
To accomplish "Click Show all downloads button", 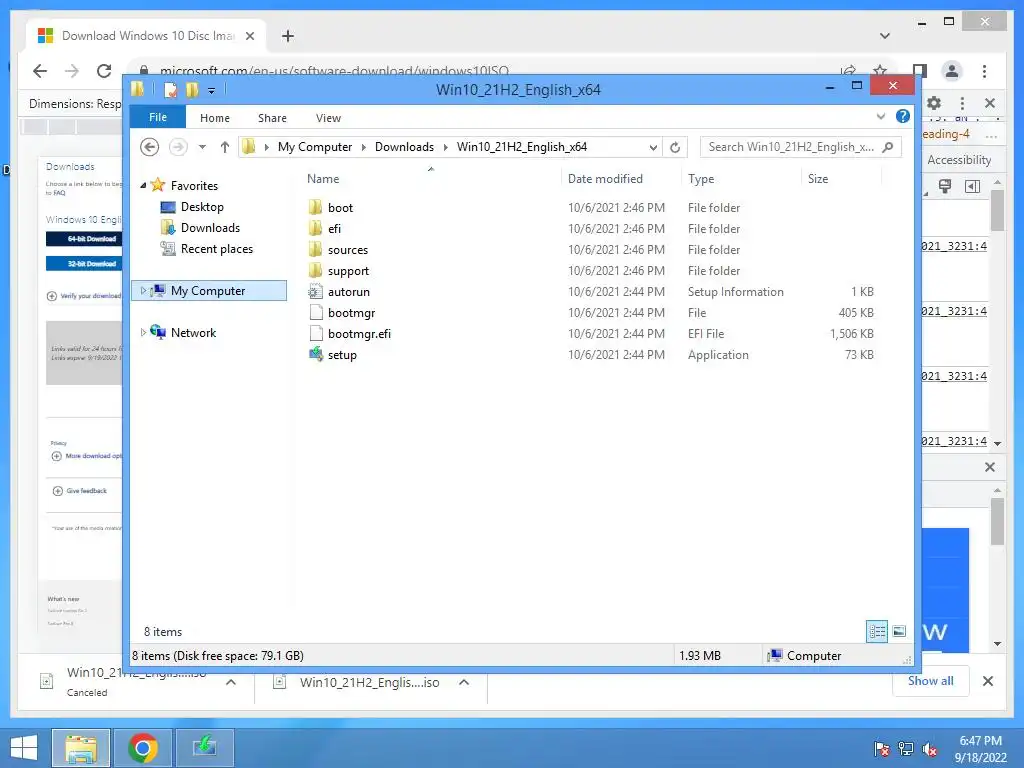I will click(x=931, y=680).
